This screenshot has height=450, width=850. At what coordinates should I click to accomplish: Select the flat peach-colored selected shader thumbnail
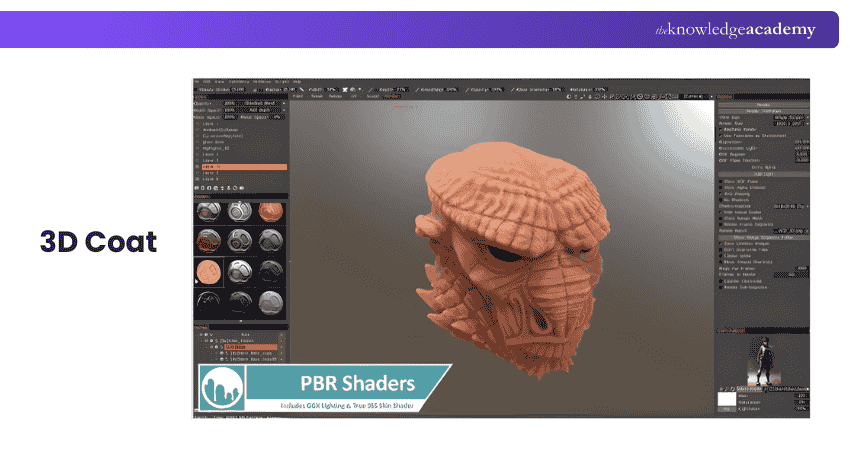(x=209, y=272)
